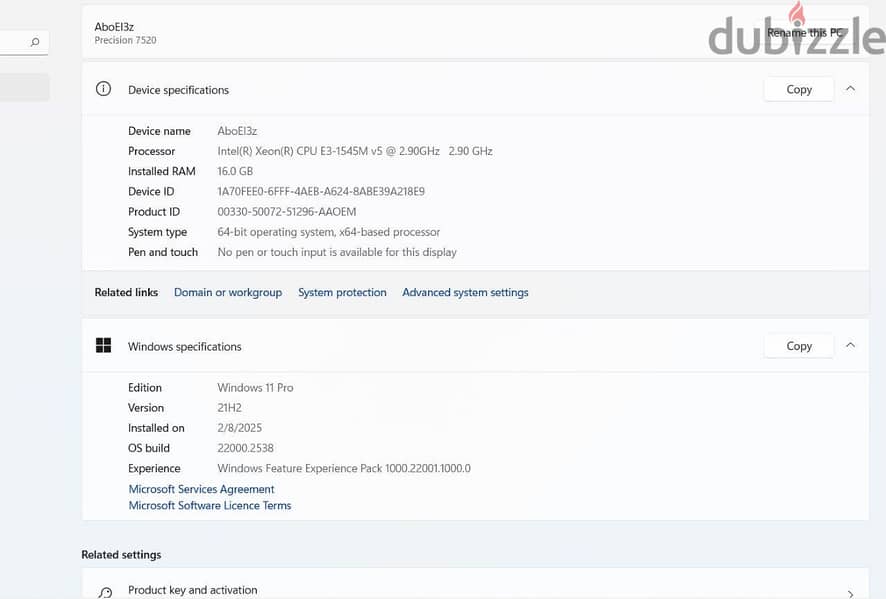Click Rename this PC button
The height and width of the screenshot is (599, 886).
coord(805,33)
